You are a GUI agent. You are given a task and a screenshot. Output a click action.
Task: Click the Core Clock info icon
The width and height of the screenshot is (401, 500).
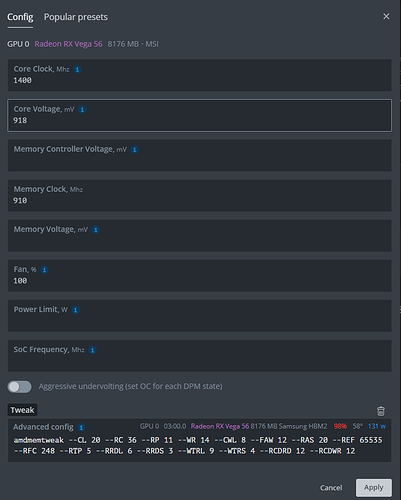point(77,69)
